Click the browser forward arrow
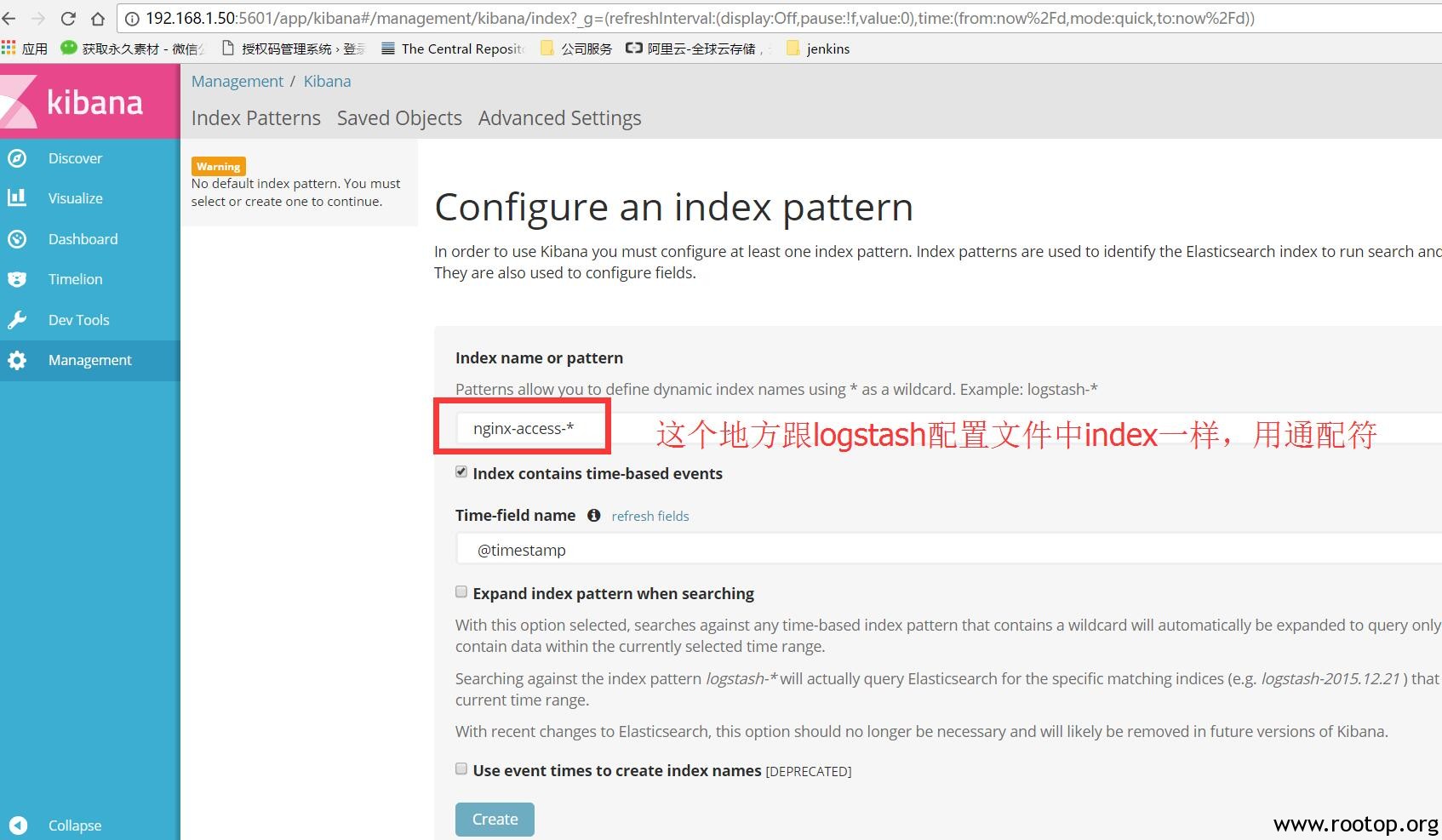This screenshot has height=840, width=1442. (x=38, y=18)
